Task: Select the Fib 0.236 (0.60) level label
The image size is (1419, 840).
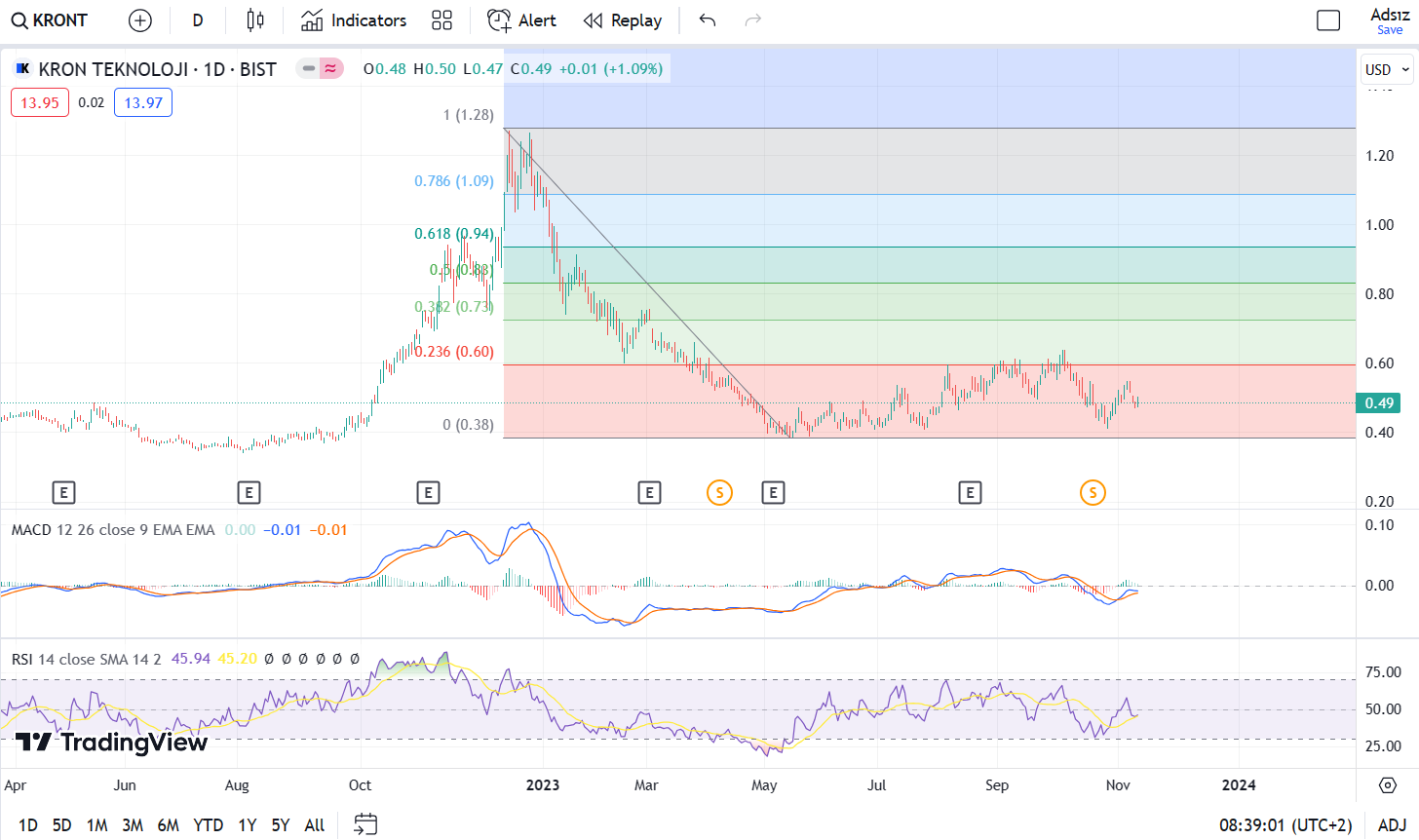Action: [455, 352]
